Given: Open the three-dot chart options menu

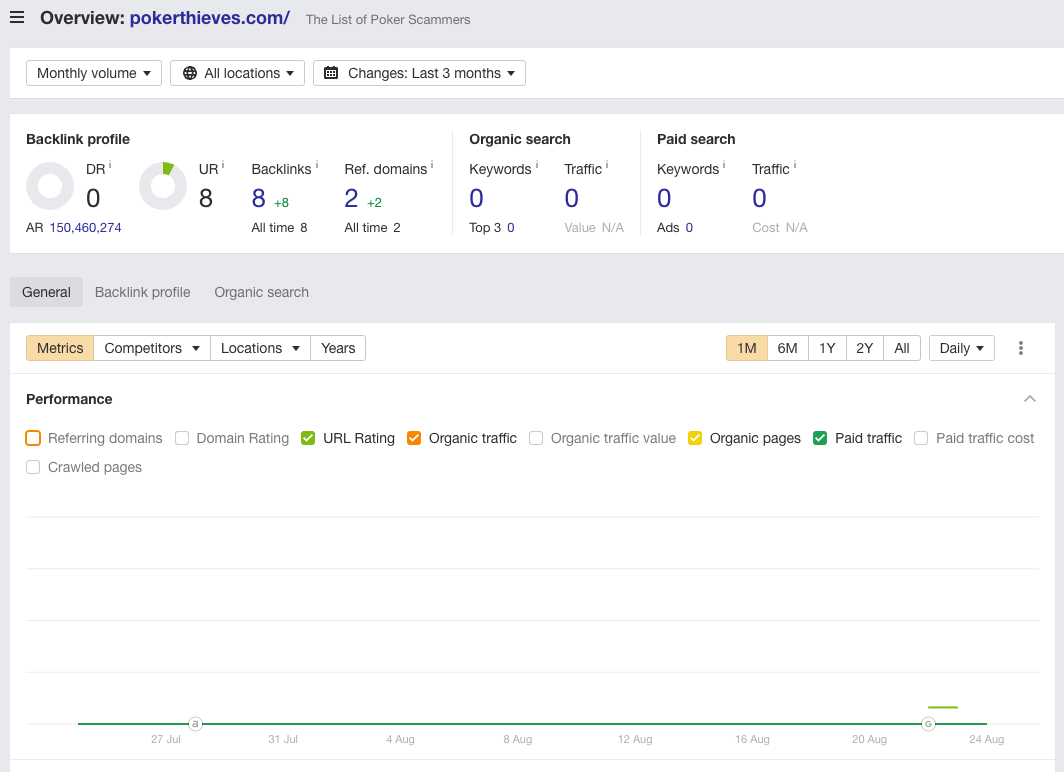Looking at the screenshot, I should pyautogui.click(x=1021, y=348).
